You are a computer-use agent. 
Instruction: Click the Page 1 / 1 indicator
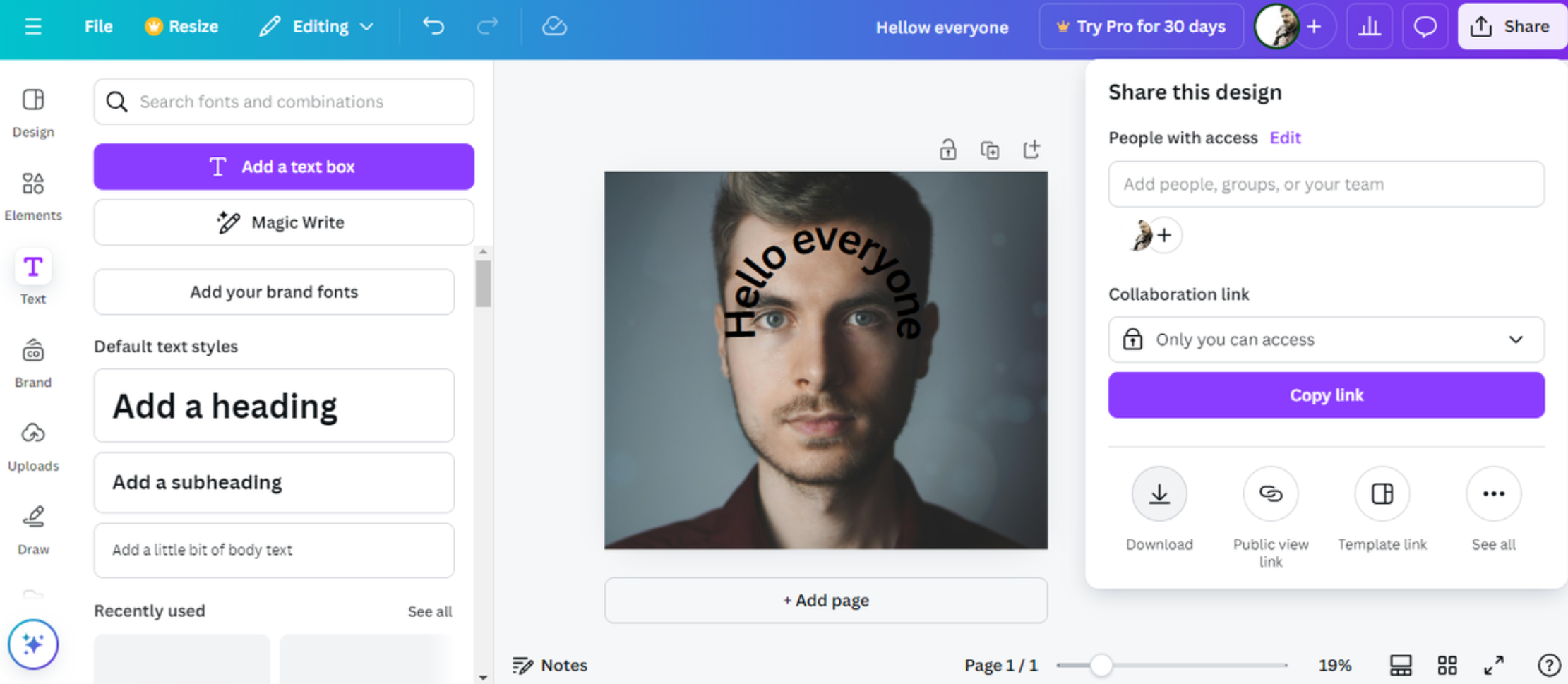click(x=1000, y=665)
